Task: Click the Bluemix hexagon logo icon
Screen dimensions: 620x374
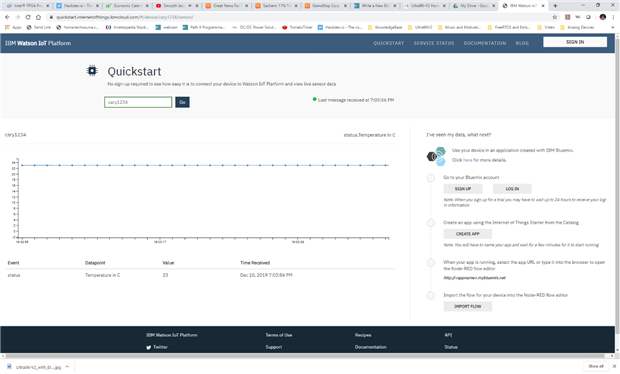Action: (436, 156)
